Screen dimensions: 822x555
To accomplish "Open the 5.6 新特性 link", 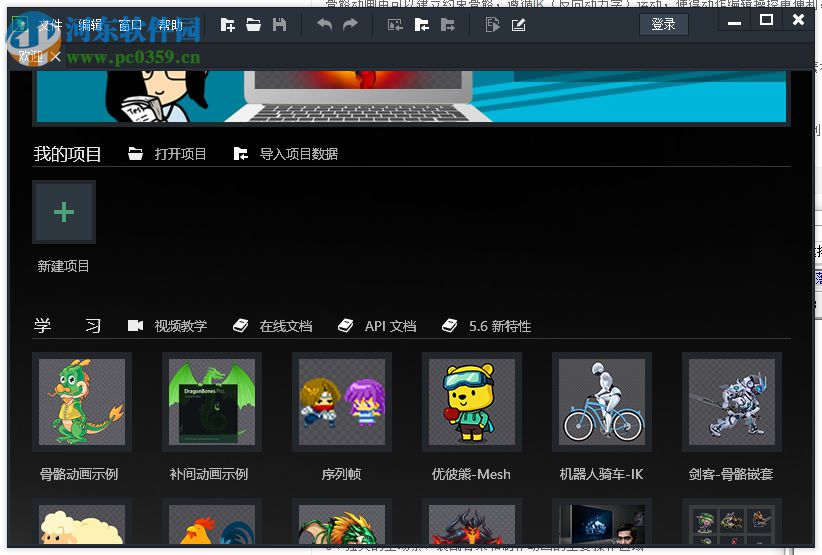I will [x=500, y=326].
